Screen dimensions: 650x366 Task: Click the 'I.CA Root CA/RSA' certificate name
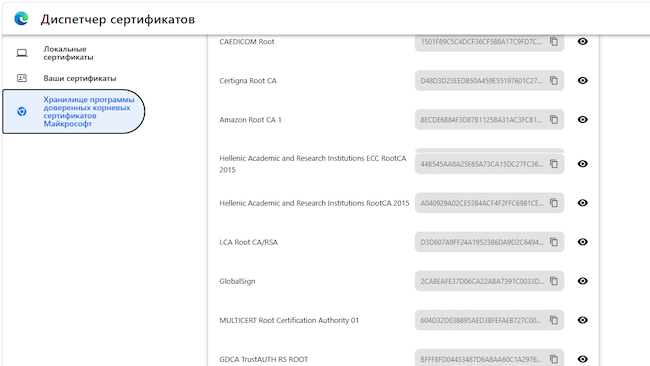click(249, 242)
